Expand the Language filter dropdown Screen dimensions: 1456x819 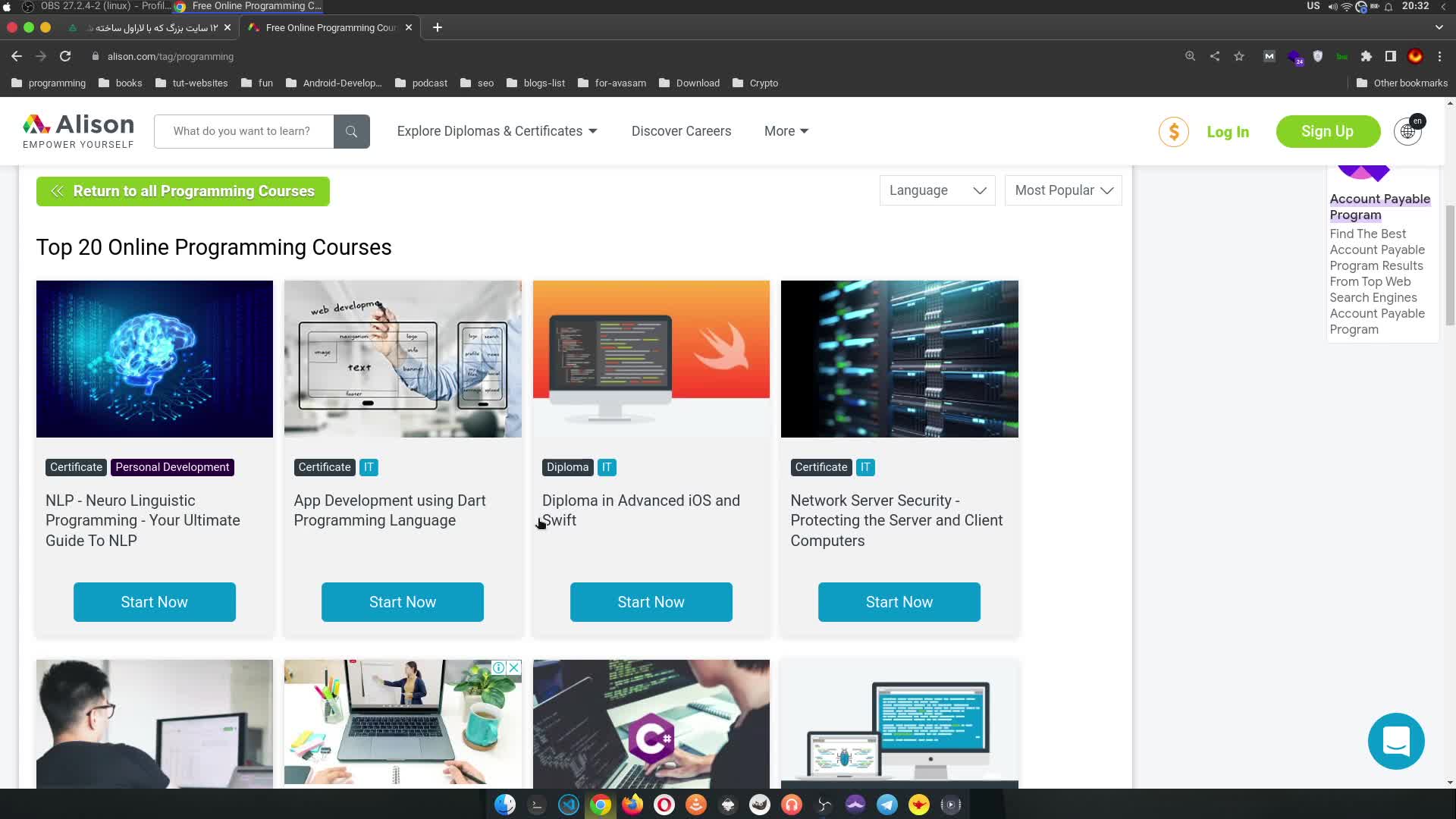[x=937, y=190]
